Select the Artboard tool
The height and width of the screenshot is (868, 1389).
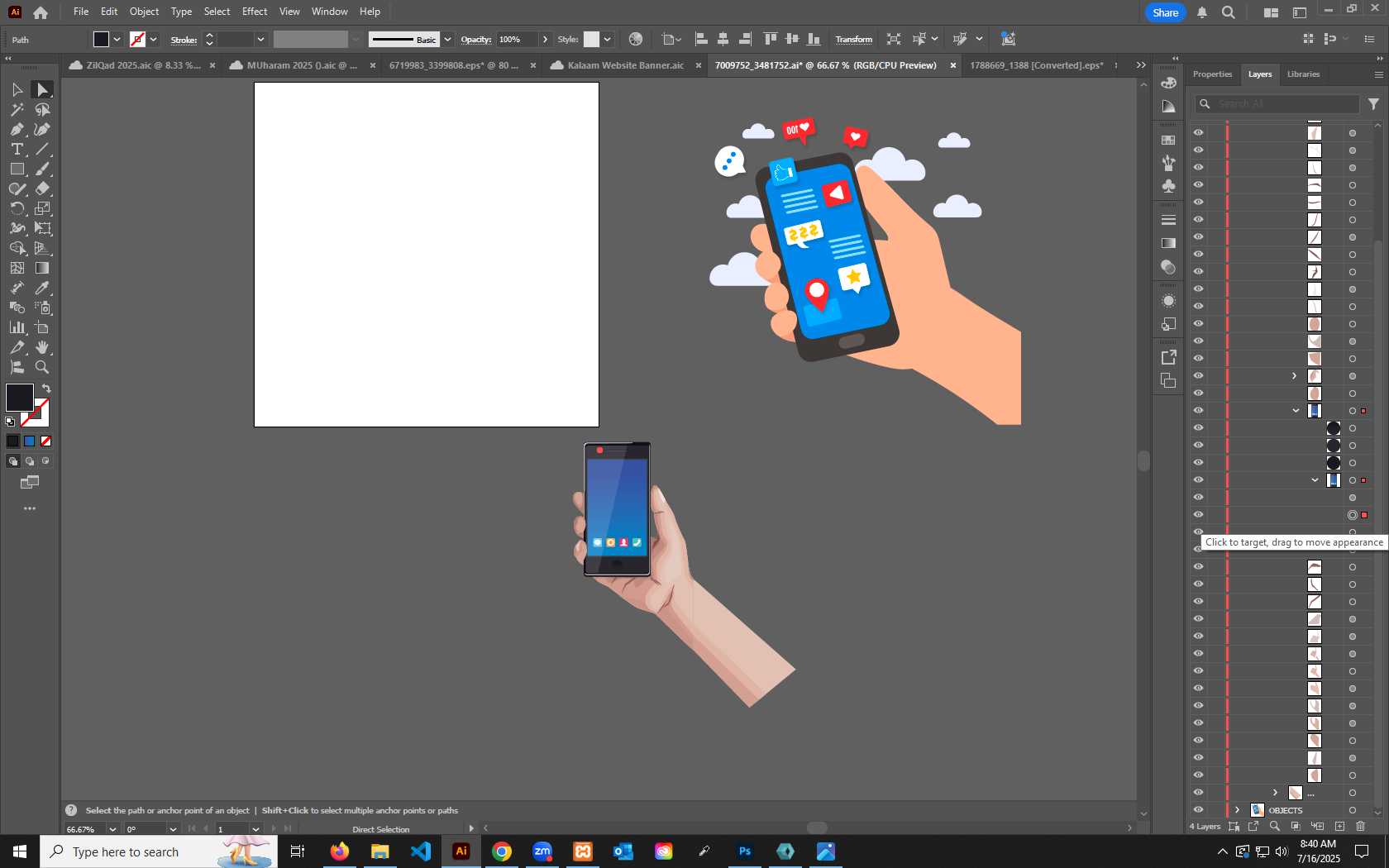42,327
